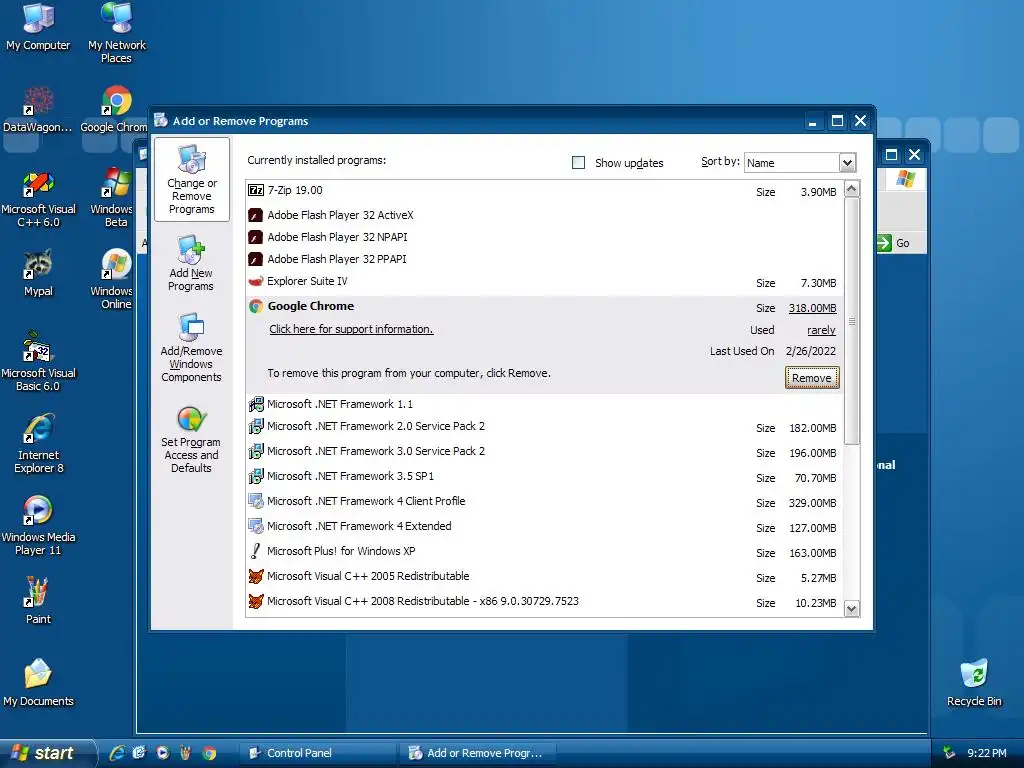This screenshot has width=1024, height=768.
Task: Select Visual C++ 2008 Redistributable icon
Action: 256,601
